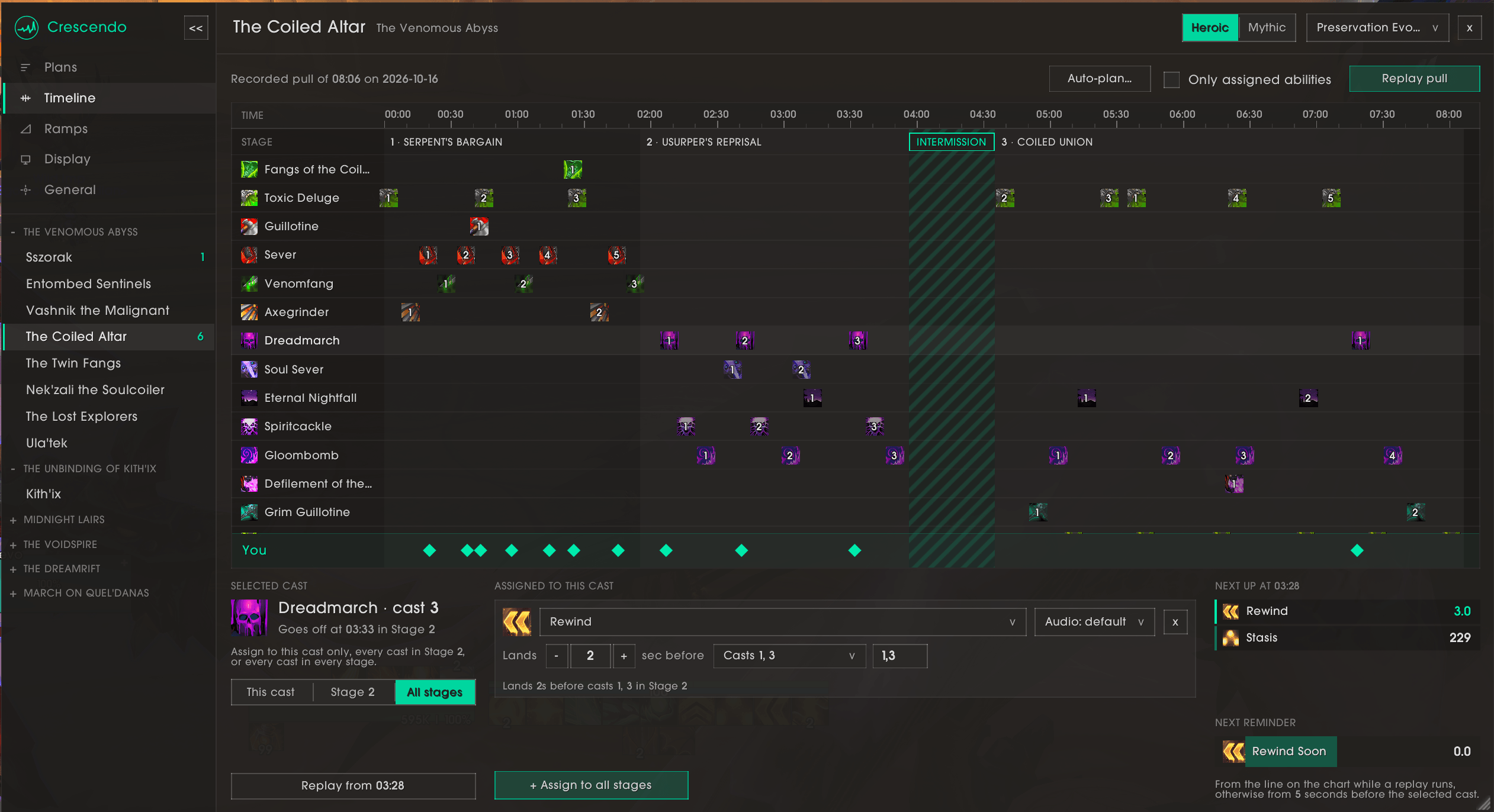Decrease lands seconds with minus stepper
Screen dimensions: 1494x812
(557, 656)
